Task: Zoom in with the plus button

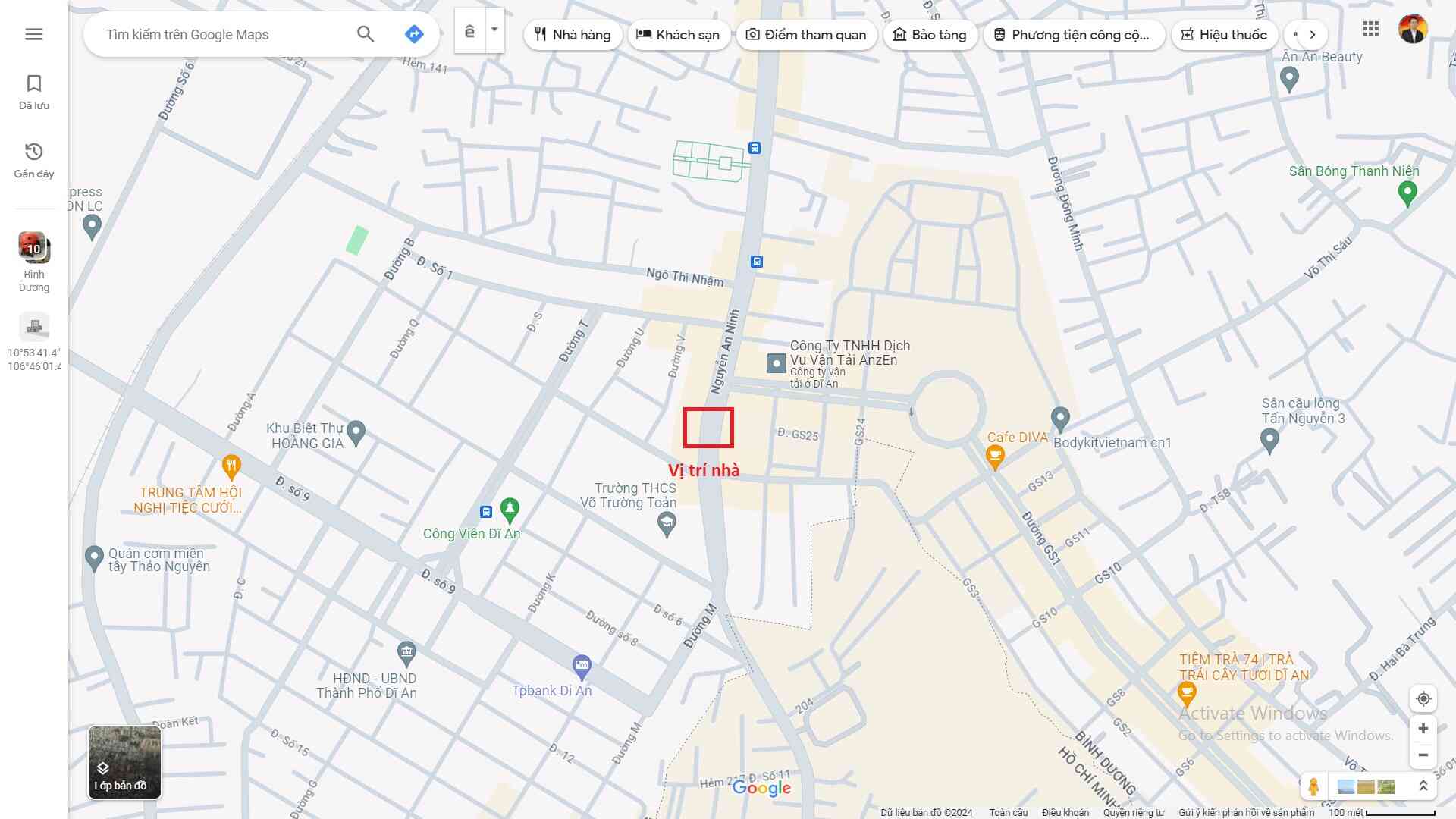Action: (1423, 729)
